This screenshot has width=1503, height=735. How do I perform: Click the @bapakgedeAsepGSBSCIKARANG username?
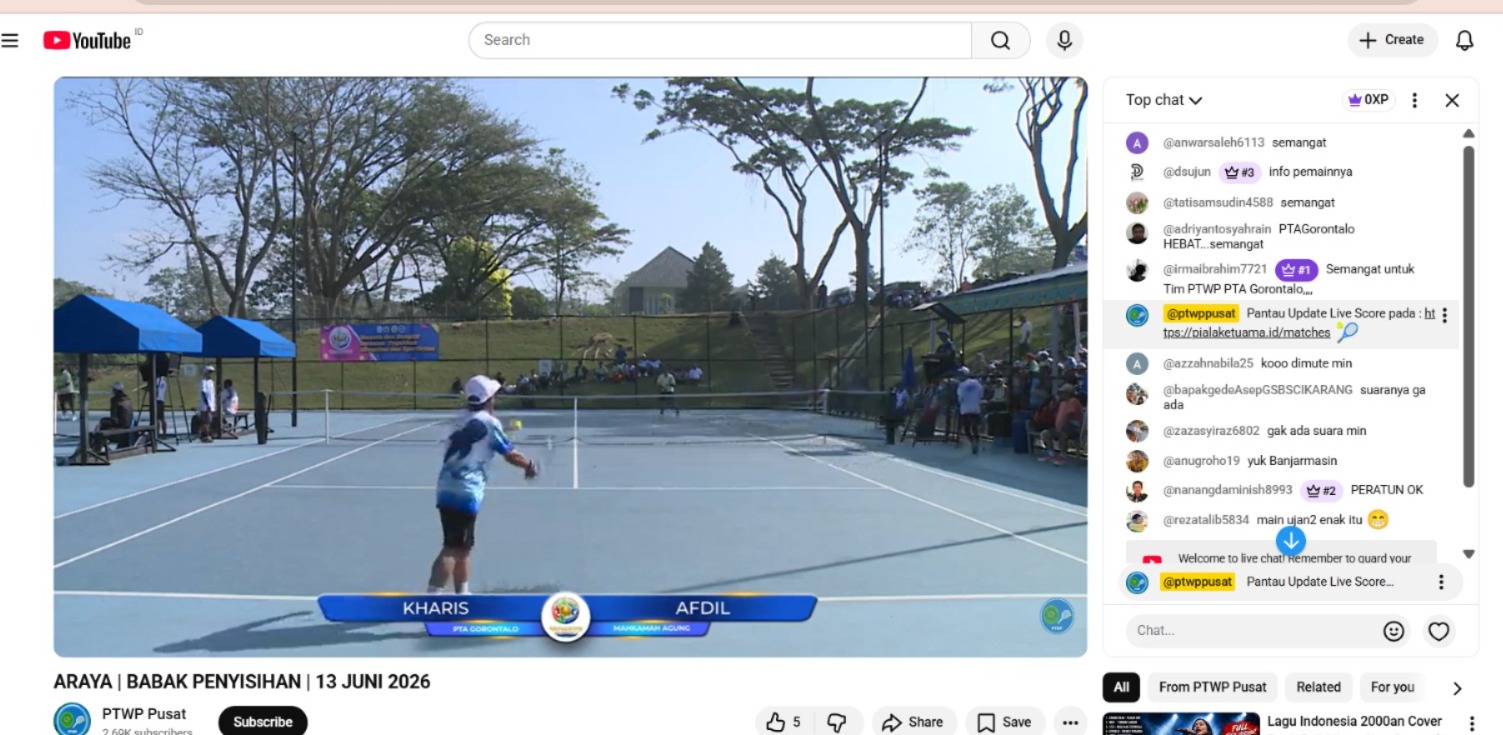pyautogui.click(x=1258, y=390)
